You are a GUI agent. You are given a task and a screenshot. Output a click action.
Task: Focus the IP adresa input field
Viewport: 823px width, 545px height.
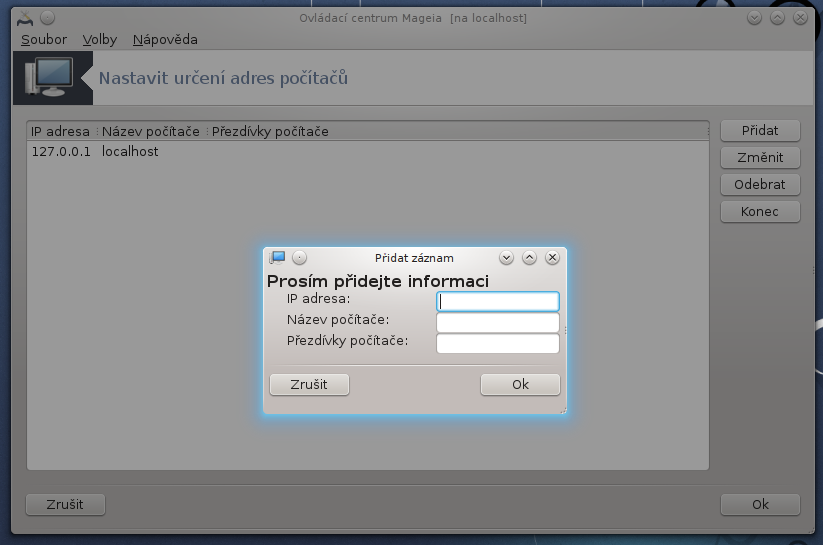pyautogui.click(x=498, y=301)
